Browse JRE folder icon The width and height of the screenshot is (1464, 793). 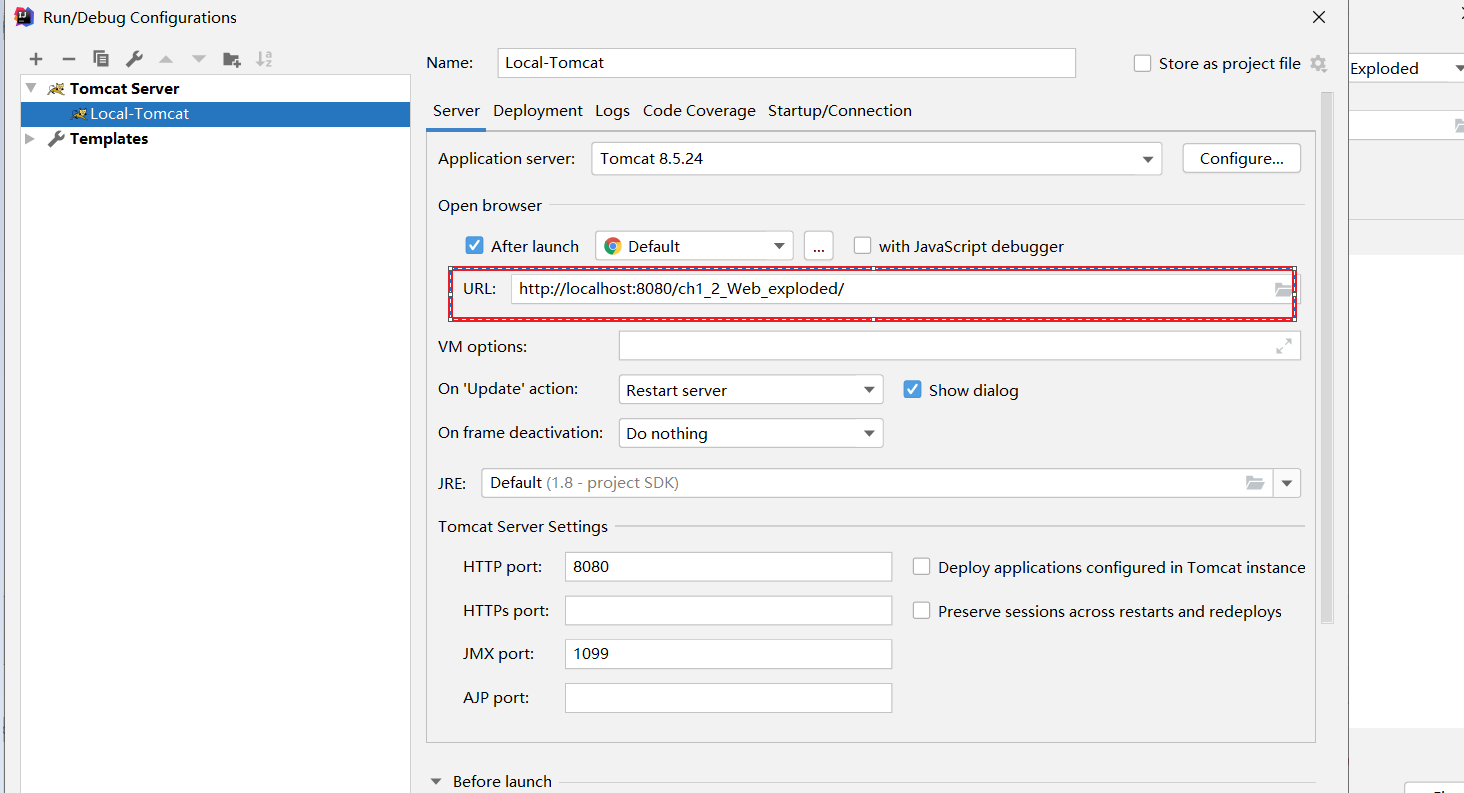point(1255,483)
